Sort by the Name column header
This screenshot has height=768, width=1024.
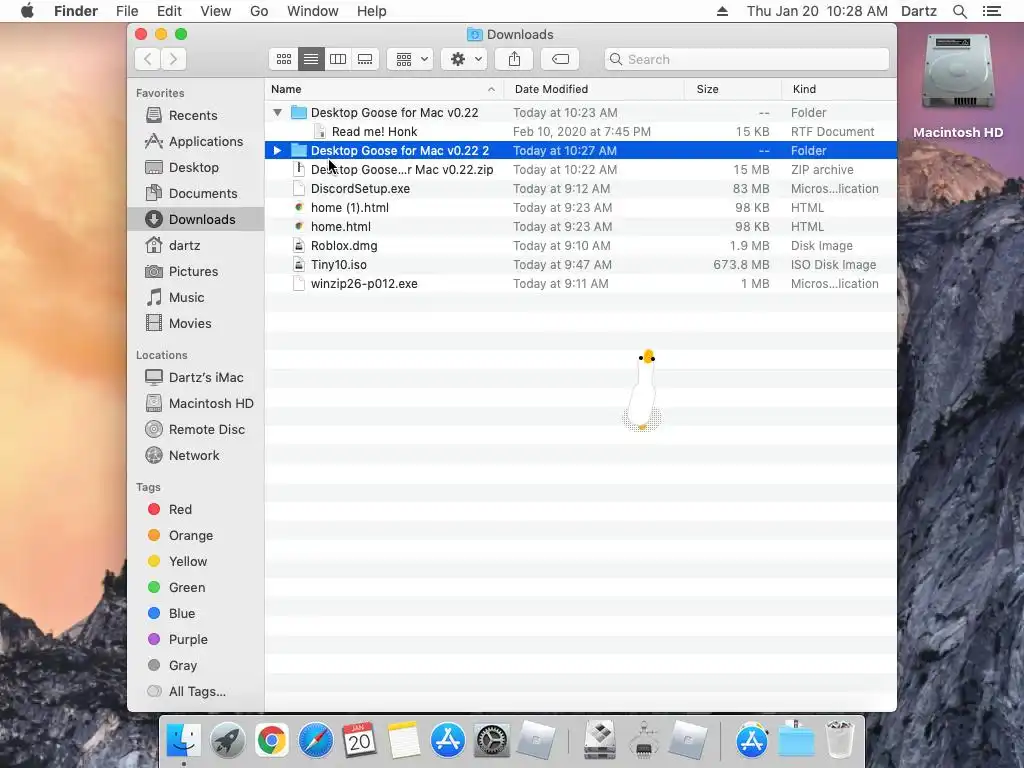point(384,89)
